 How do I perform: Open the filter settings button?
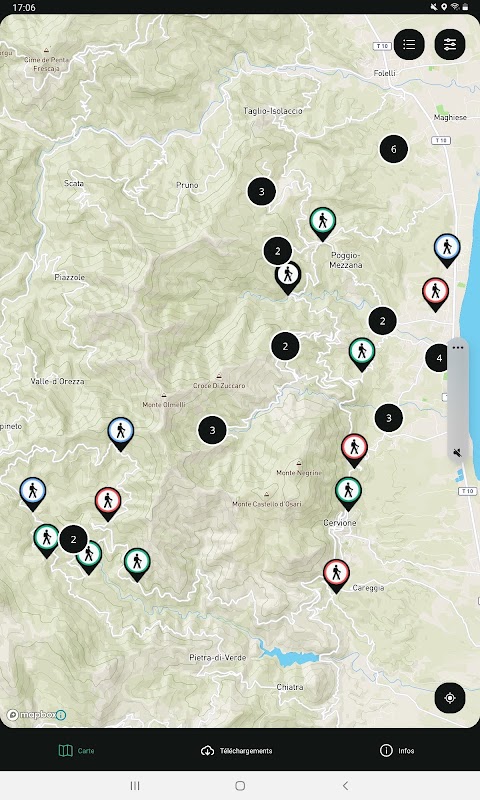450,44
